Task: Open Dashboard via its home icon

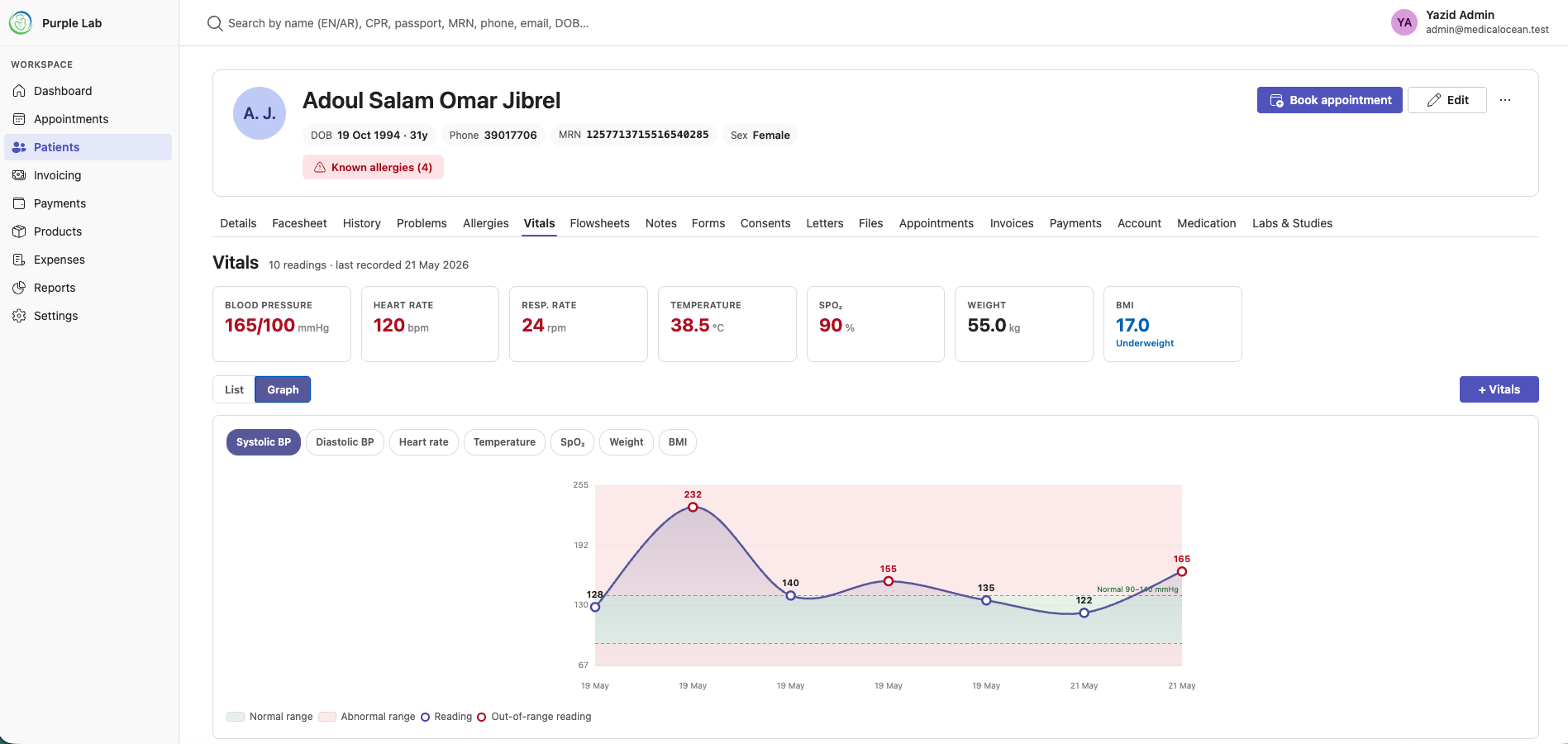Action: (x=19, y=91)
